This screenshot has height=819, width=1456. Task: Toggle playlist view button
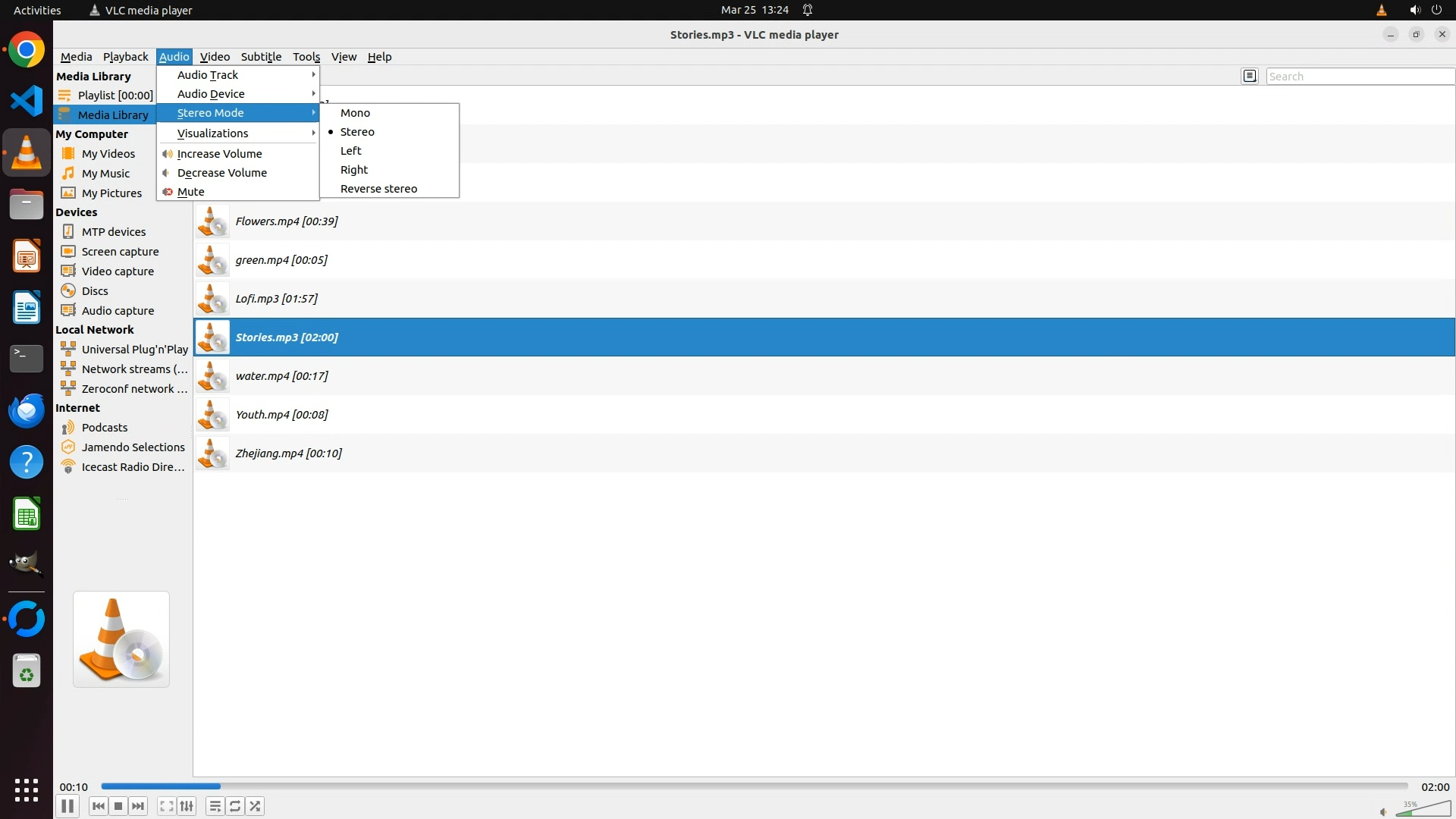click(x=215, y=806)
